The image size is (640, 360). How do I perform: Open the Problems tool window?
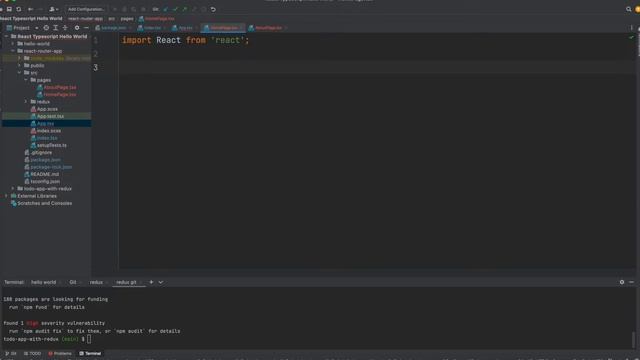point(60,353)
